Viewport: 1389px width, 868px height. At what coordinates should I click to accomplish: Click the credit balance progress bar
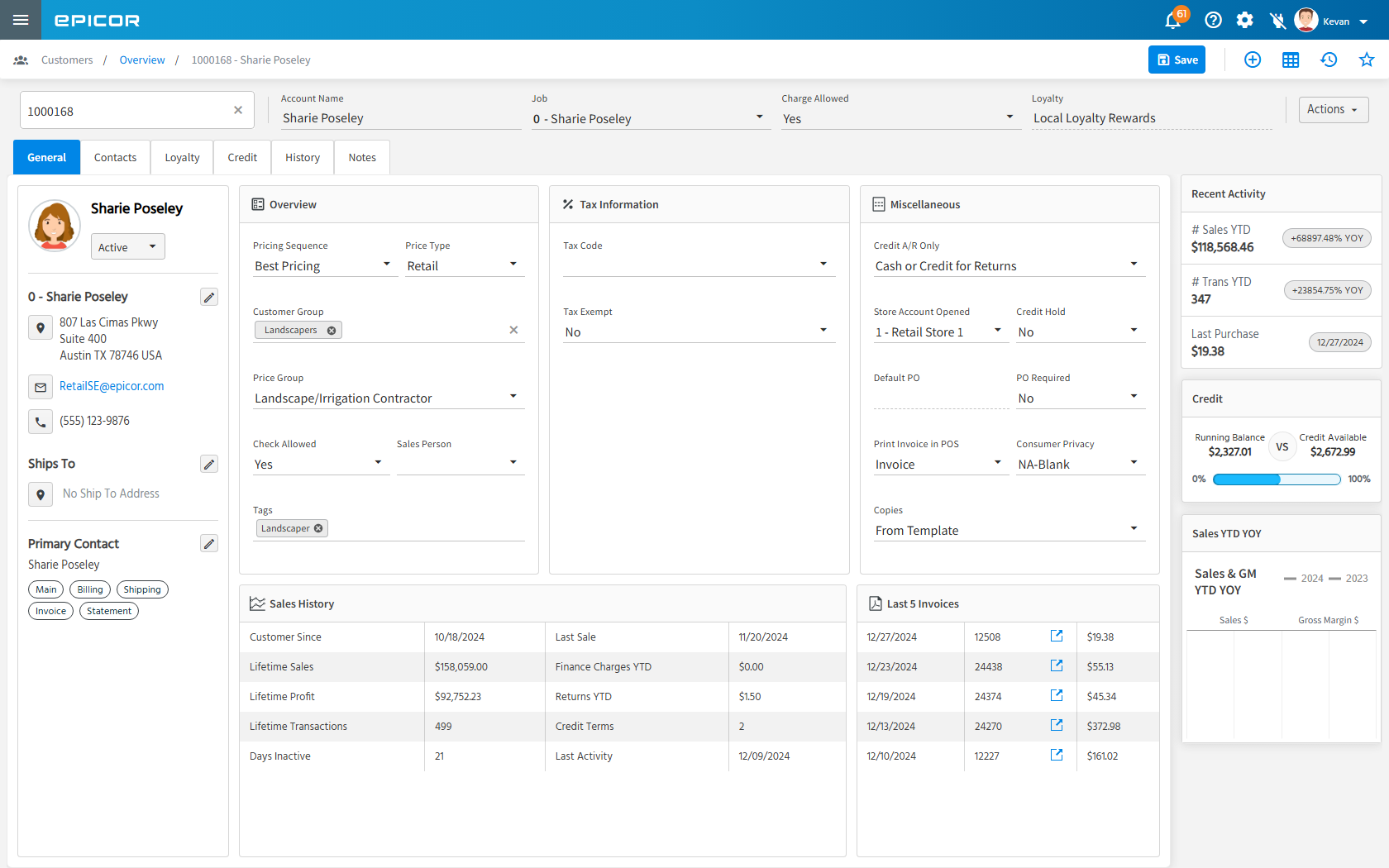point(1276,479)
